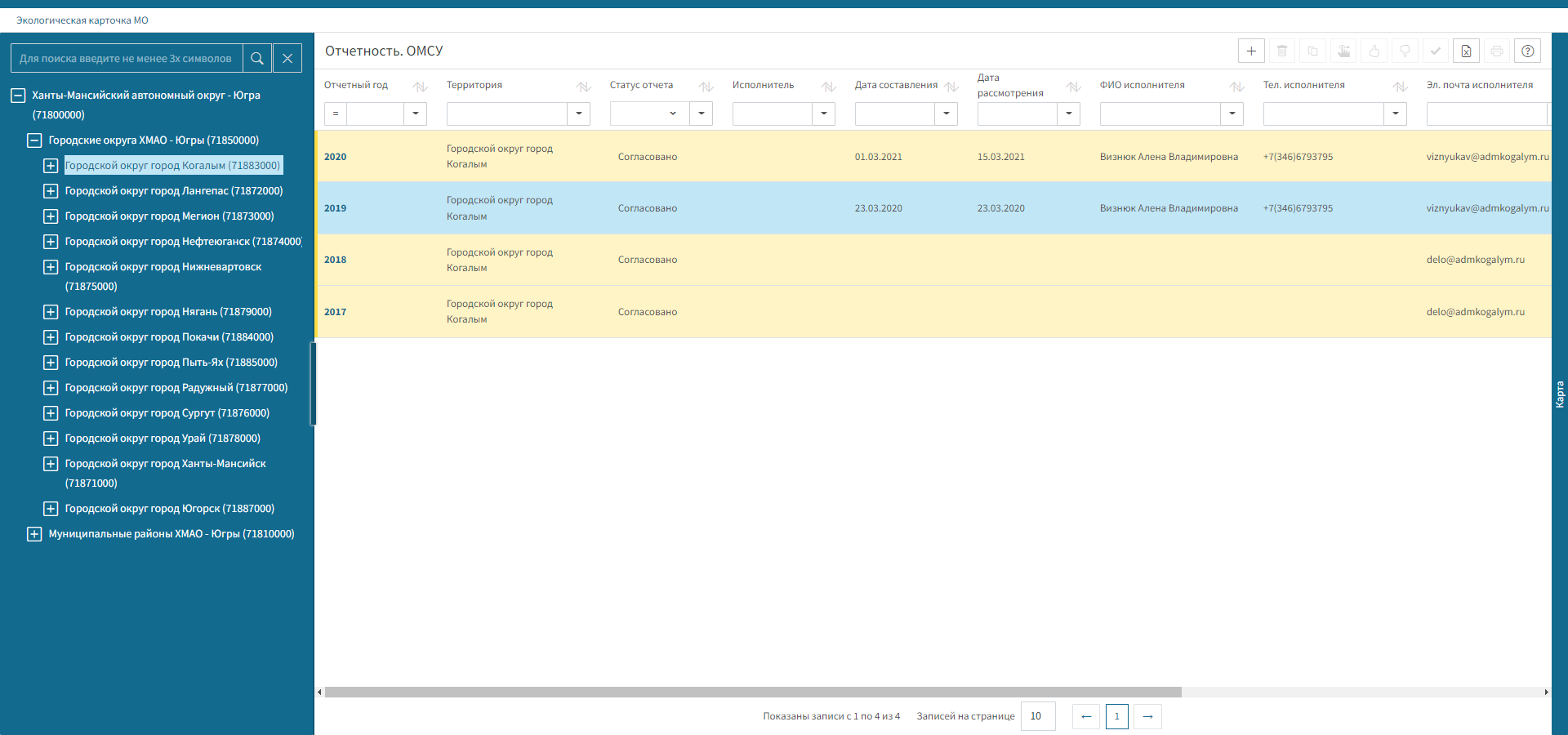The height and width of the screenshot is (735, 1568).
Task: Click the print icon in toolbar
Action: point(1496,51)
